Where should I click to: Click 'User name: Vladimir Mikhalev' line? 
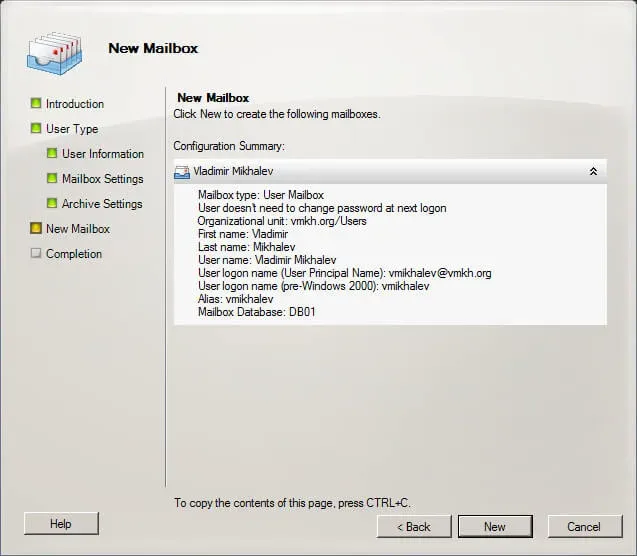(267, 260)
